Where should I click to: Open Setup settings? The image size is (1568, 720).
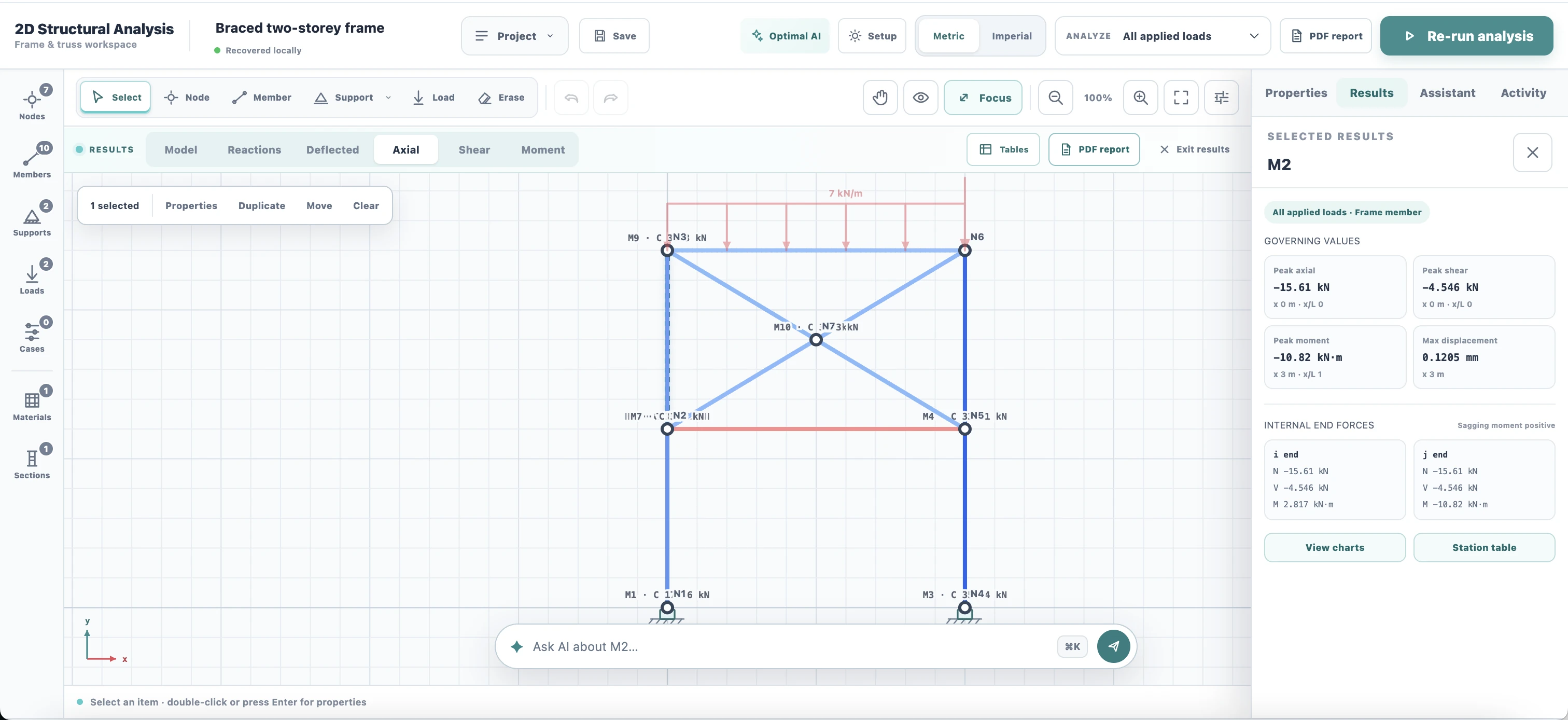872,36
